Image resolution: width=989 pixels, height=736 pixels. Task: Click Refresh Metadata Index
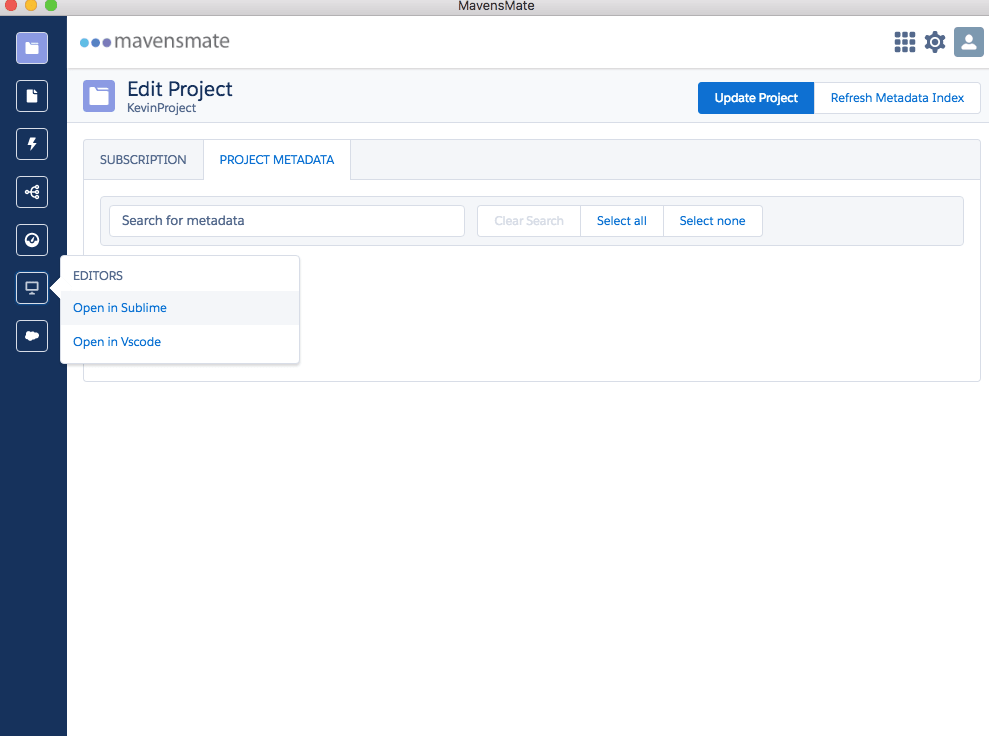pos(897,98)
